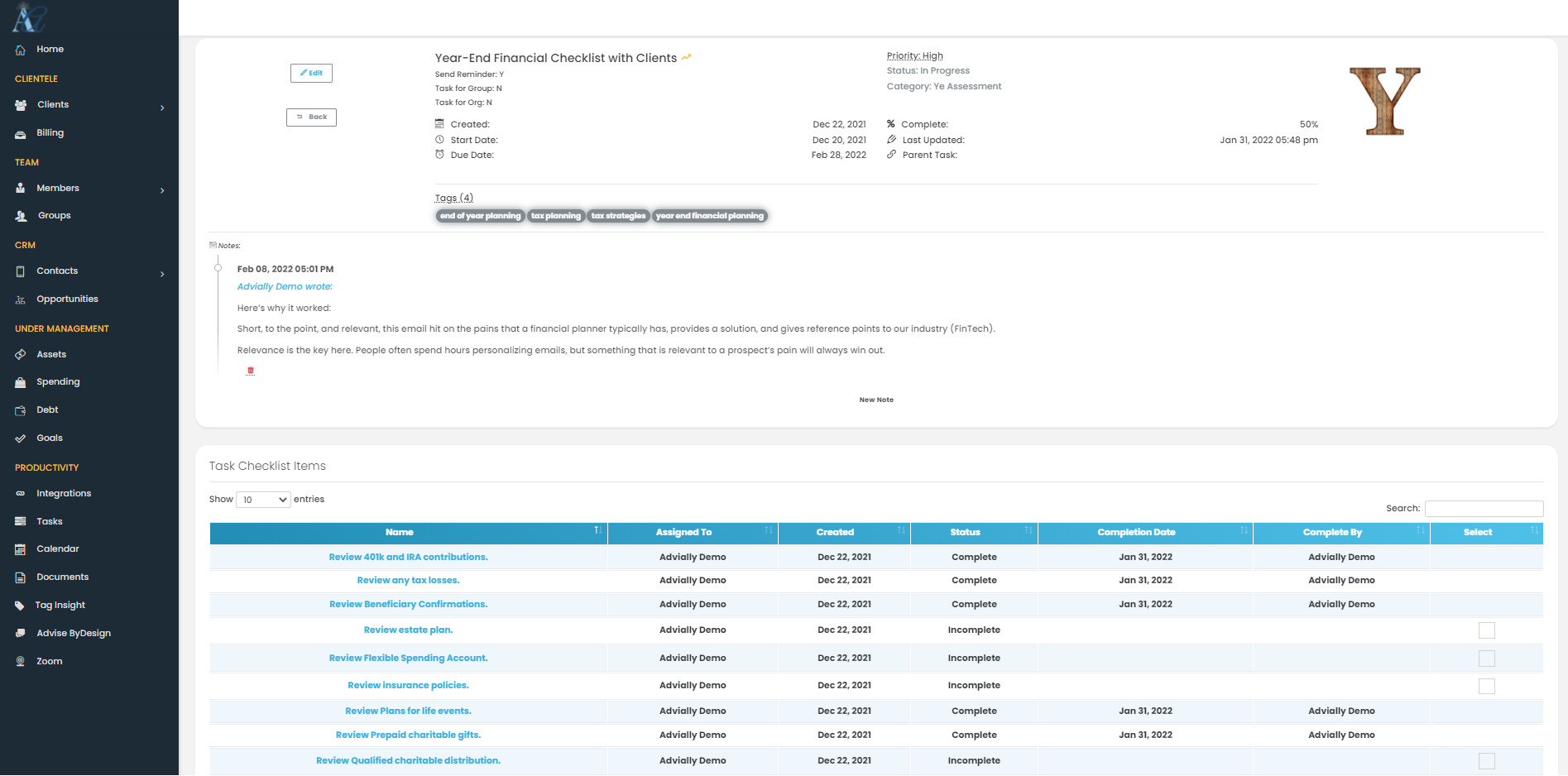Click the Edit button on the task

click(311, 73)
